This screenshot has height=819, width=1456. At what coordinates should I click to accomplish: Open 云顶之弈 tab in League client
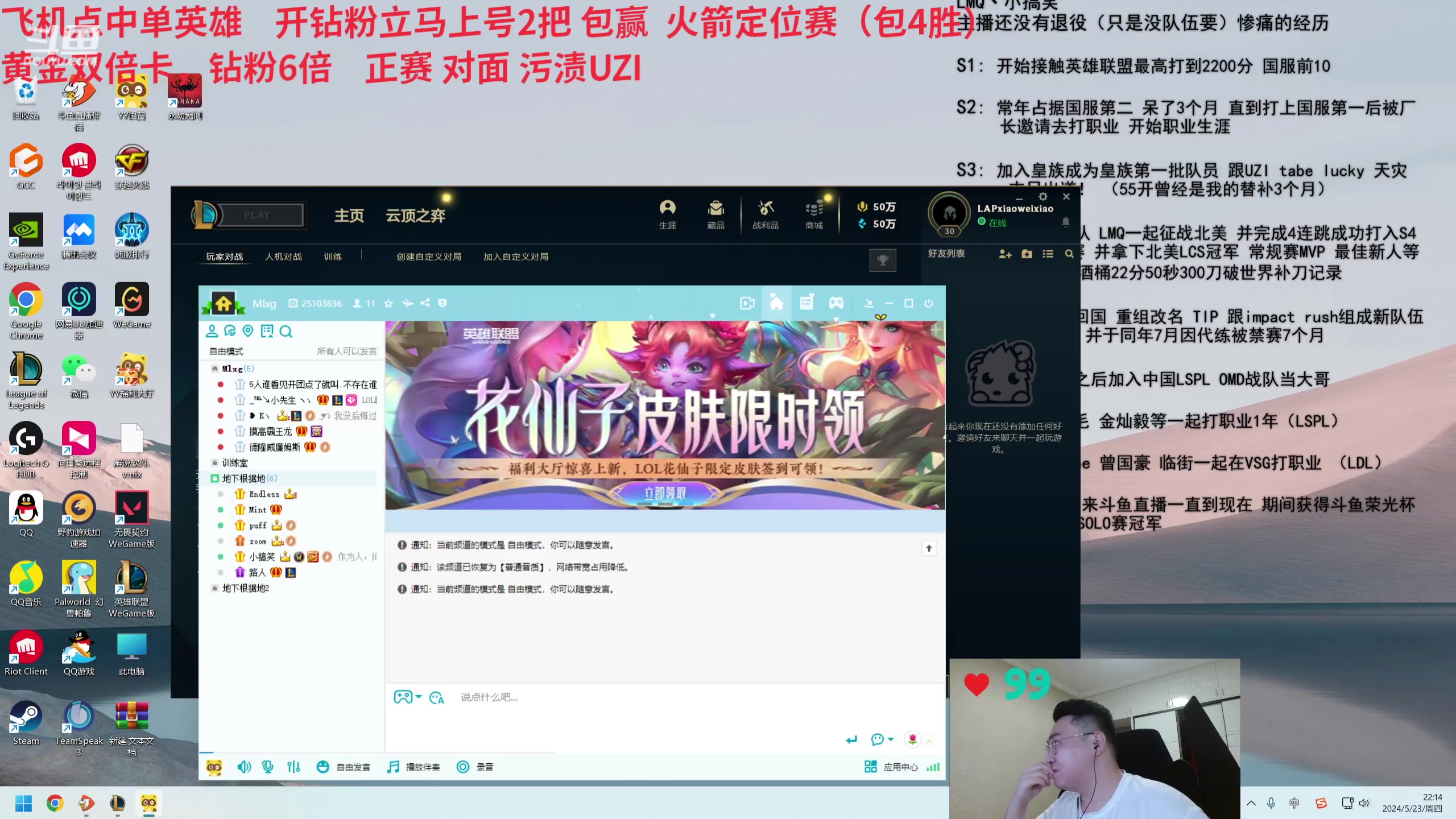[415, 216]
